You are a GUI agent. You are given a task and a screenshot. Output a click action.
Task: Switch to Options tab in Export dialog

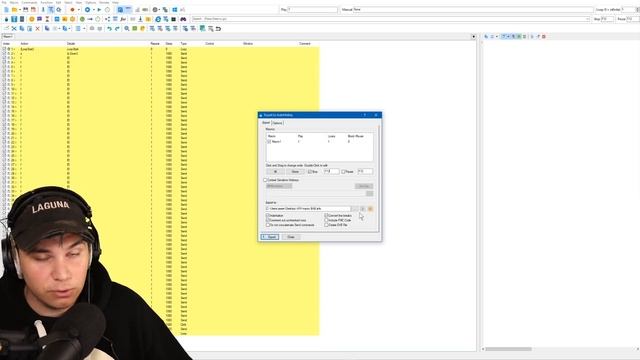[278, 123]
